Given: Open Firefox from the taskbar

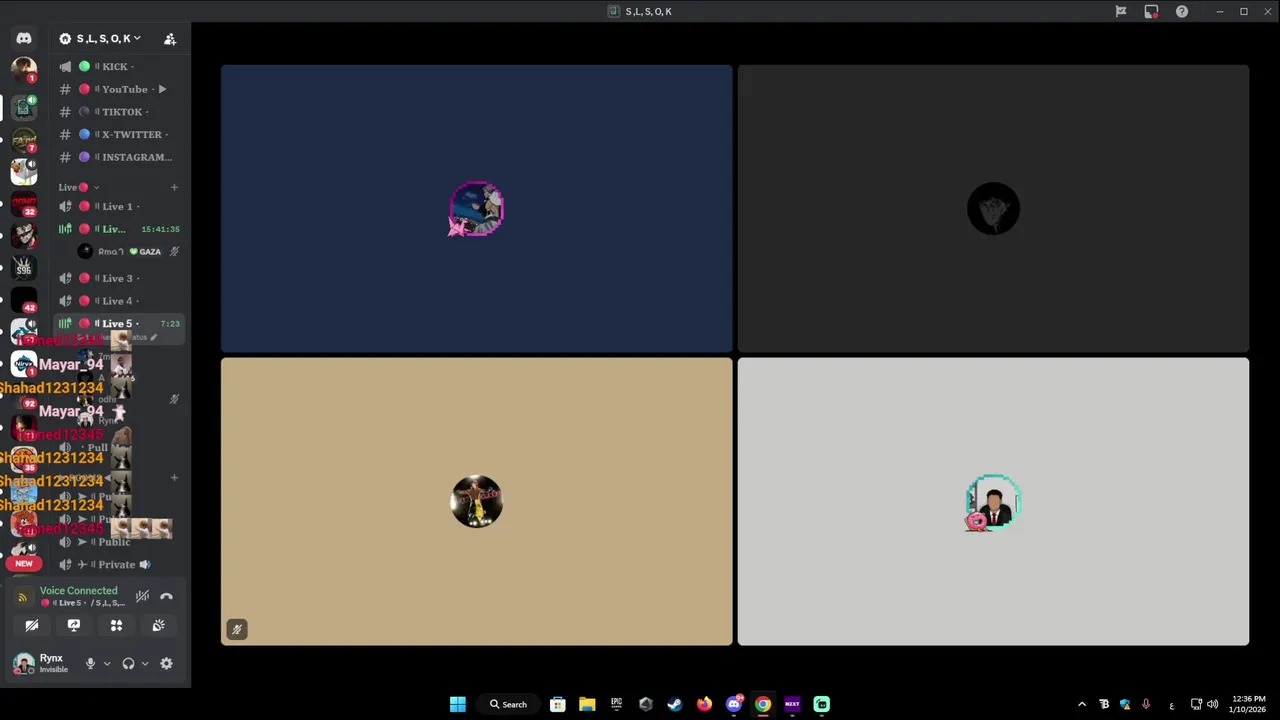Looking at the screenshot, I should click(704, 704).
